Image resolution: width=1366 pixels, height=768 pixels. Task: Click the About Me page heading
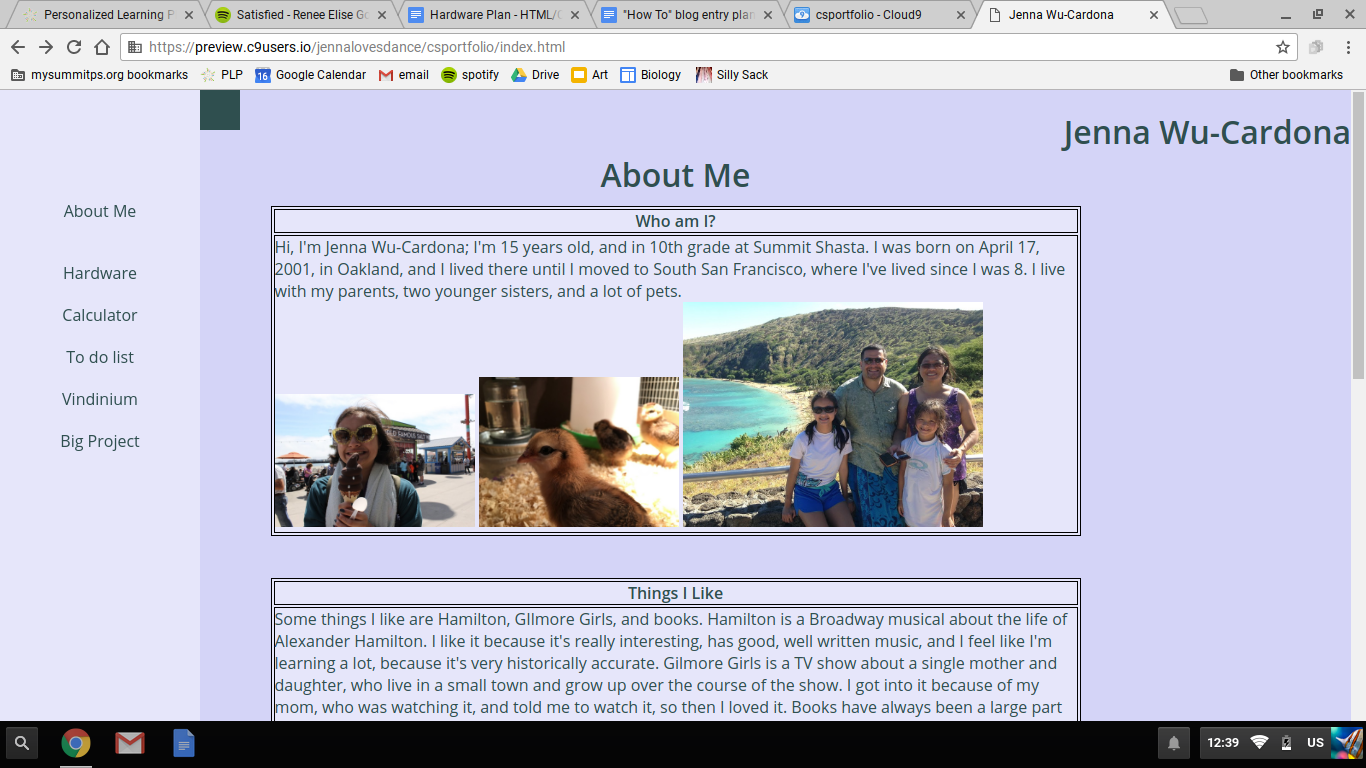675,176
